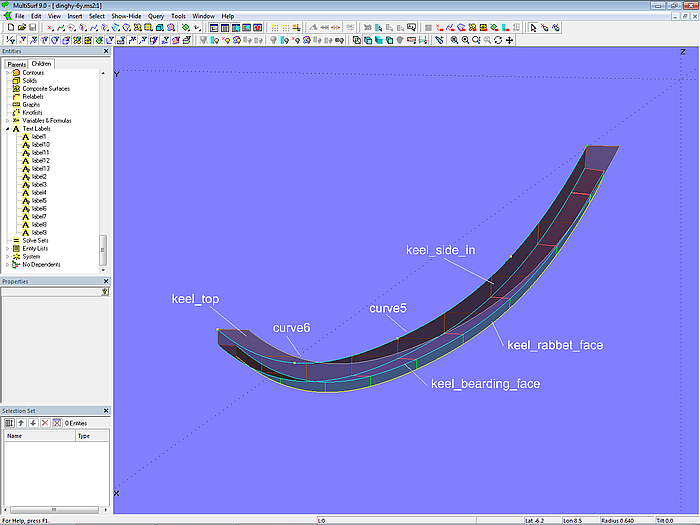Click the zoom in magnifier icon
This screenshot has height=525, width=700.
click(454, 40)
